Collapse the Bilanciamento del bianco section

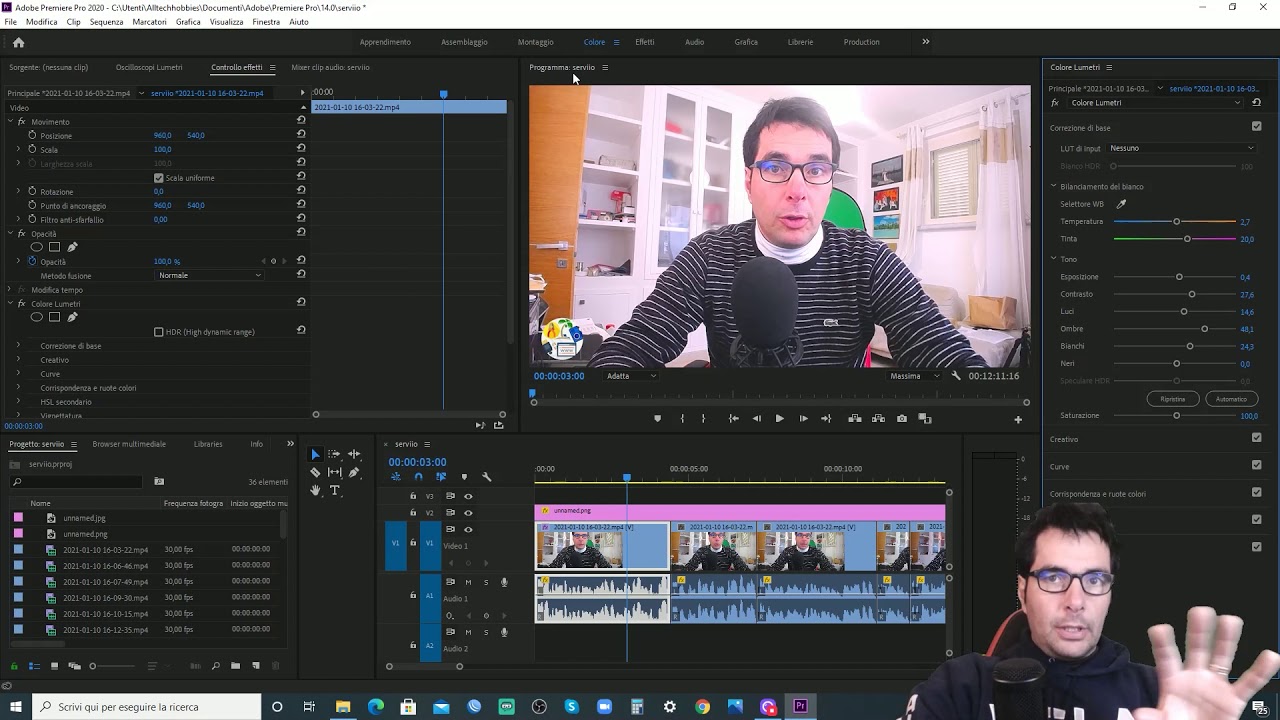(1053, 186)
